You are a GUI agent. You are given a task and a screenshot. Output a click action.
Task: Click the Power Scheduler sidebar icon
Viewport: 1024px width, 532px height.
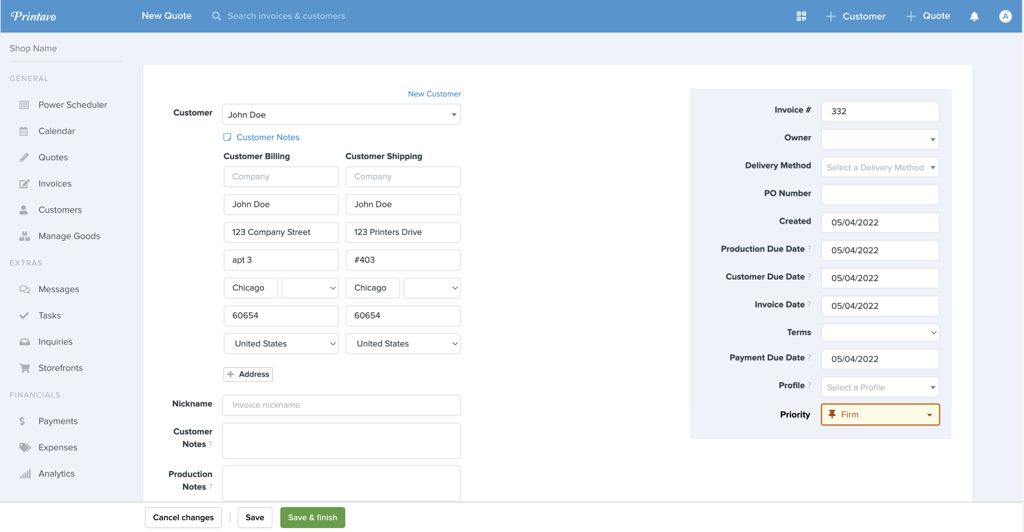(24, 105)
